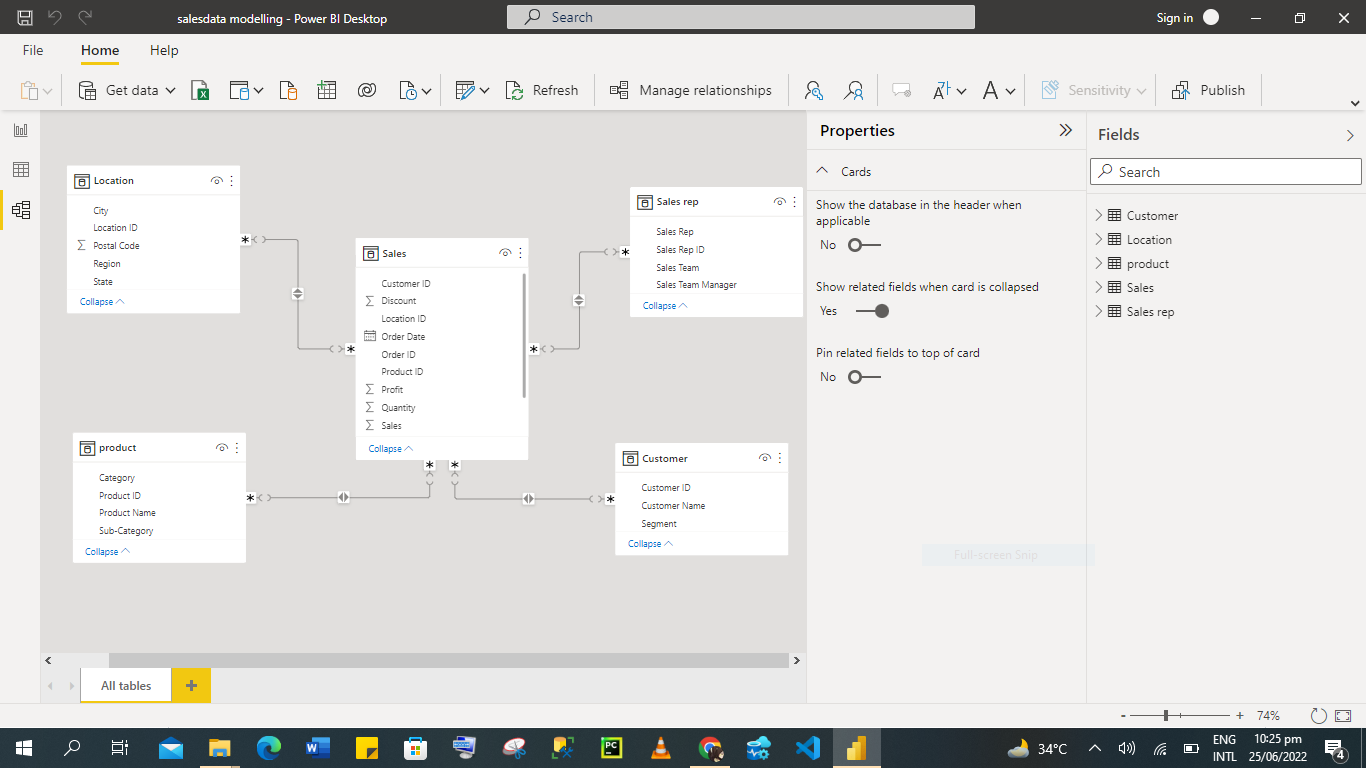Enable Pin related fields to top of card
The image size is (1366, 768).
coord(857,377)
